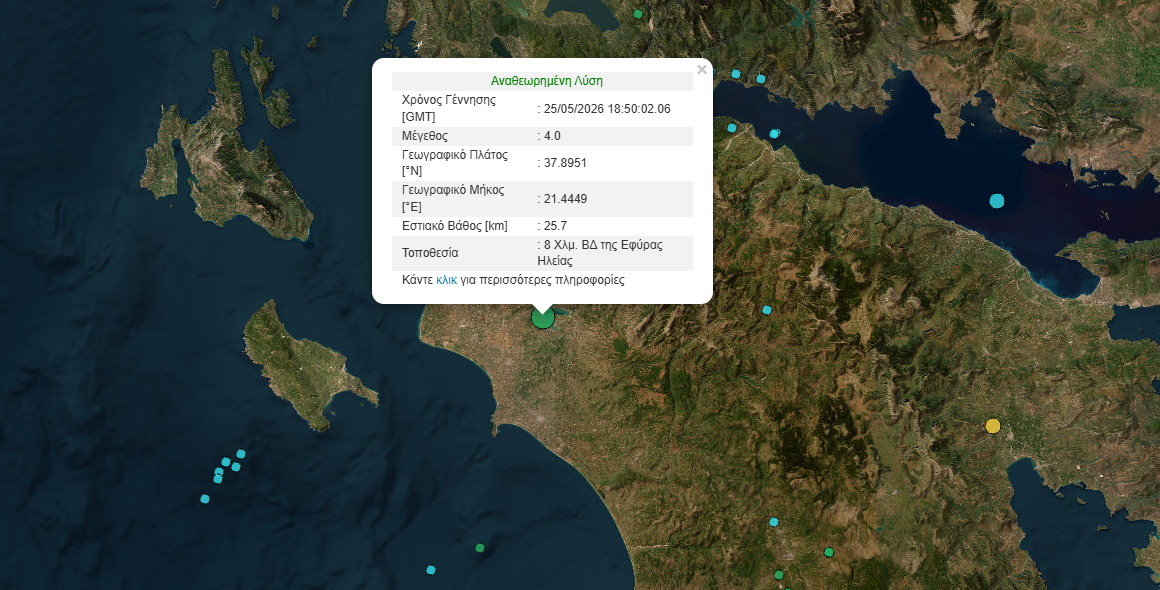
Task: Select the yellow earthquake marker
Action: (993, 426)
